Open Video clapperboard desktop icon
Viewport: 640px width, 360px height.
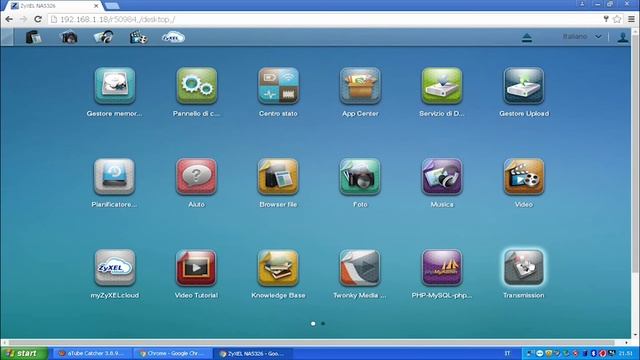pyautogui.click(x=524, y=177)
